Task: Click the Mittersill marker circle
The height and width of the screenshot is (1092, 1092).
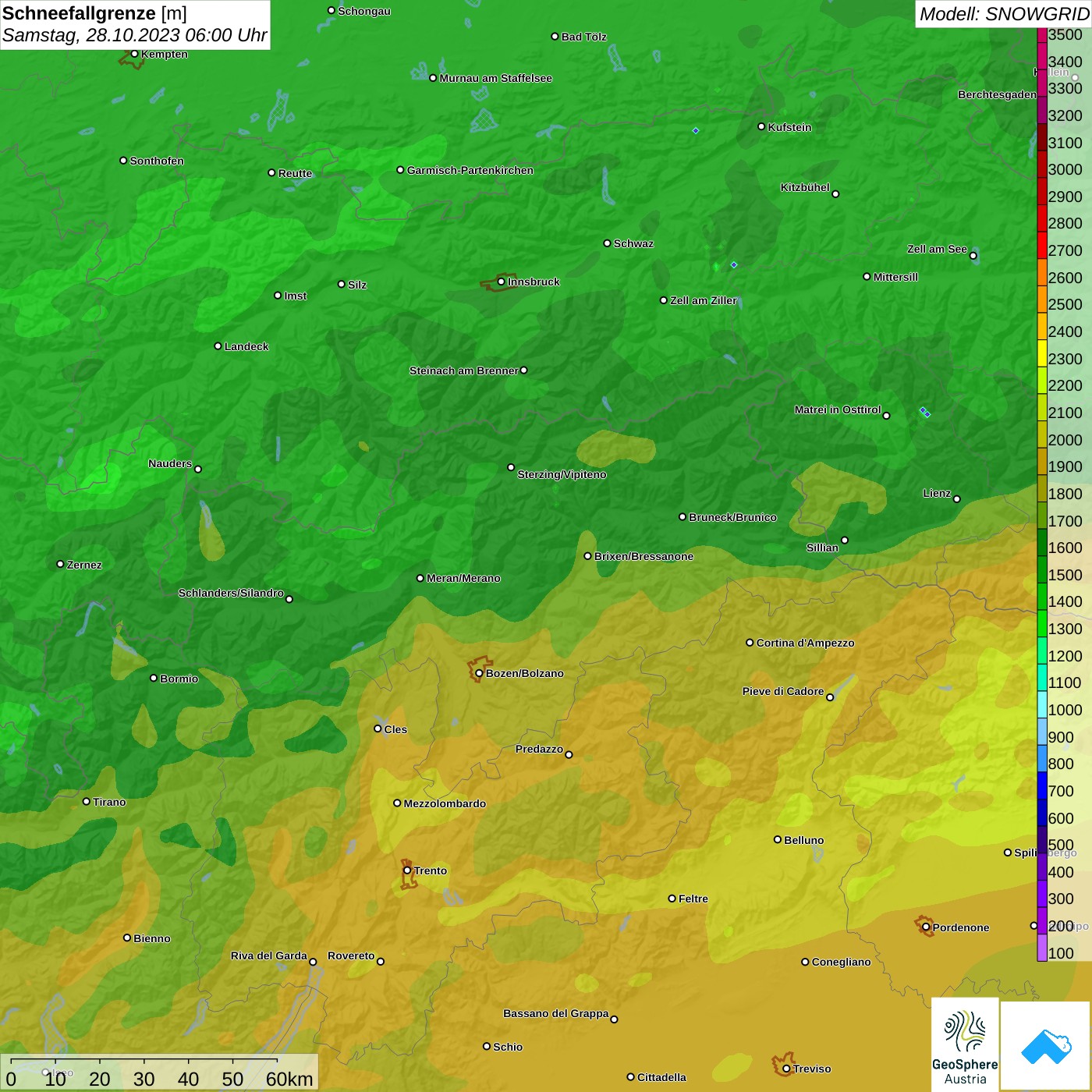Action: pyautogui.click(x=867, y=276)
